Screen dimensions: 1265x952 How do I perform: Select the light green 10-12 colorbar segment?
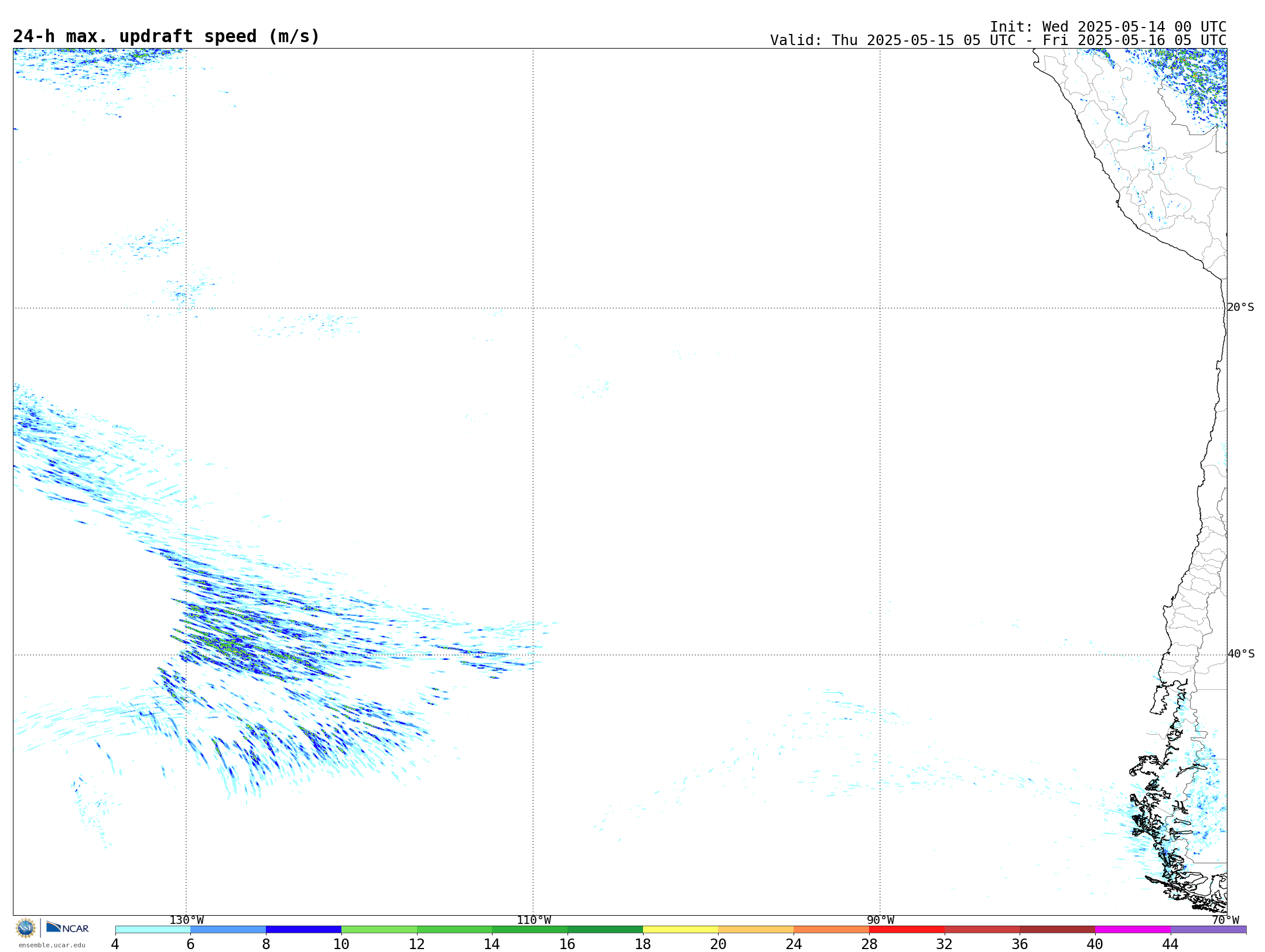coord(379,930)
